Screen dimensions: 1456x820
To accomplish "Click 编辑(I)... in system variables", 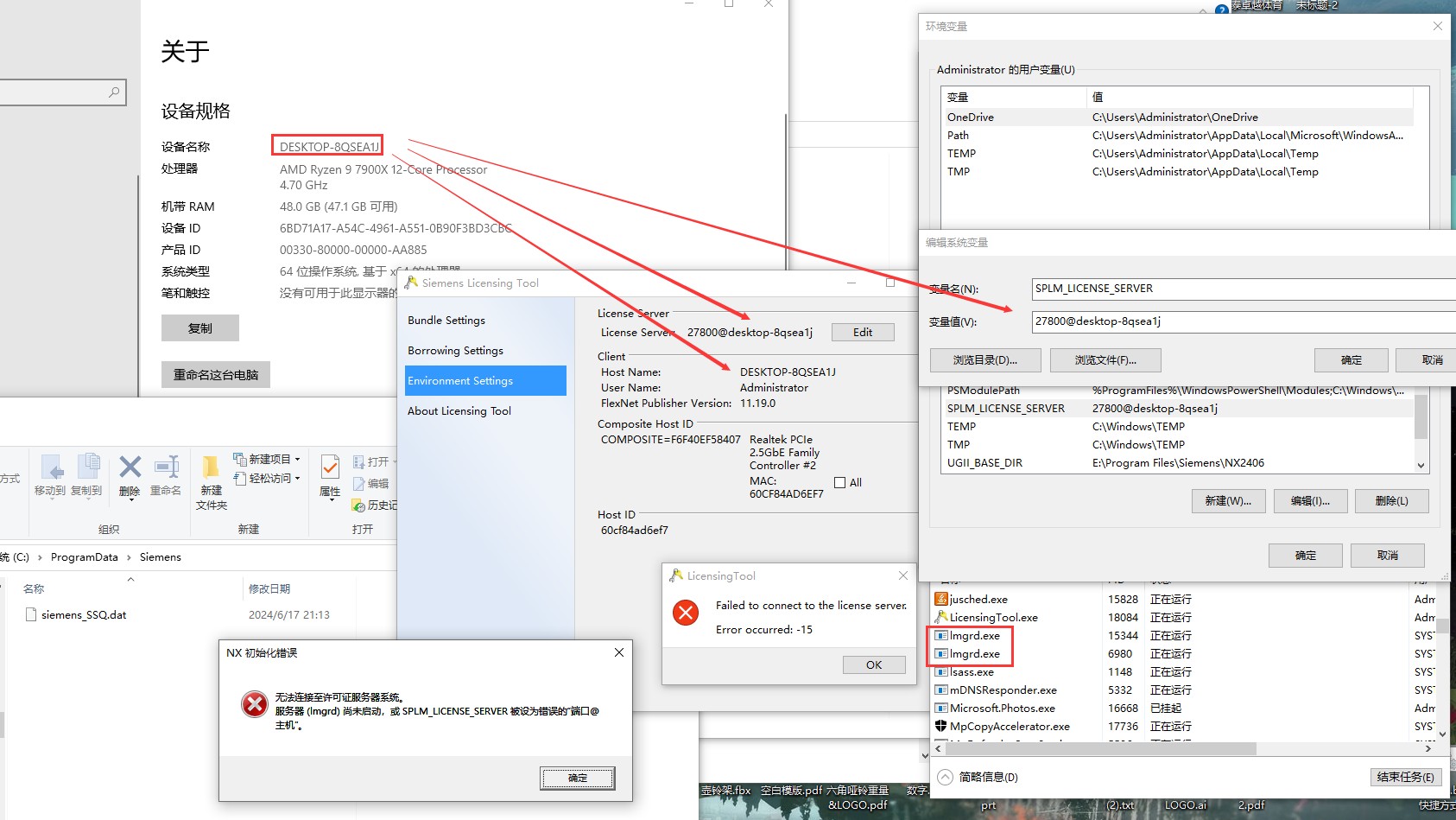I will pos(1310,501).
